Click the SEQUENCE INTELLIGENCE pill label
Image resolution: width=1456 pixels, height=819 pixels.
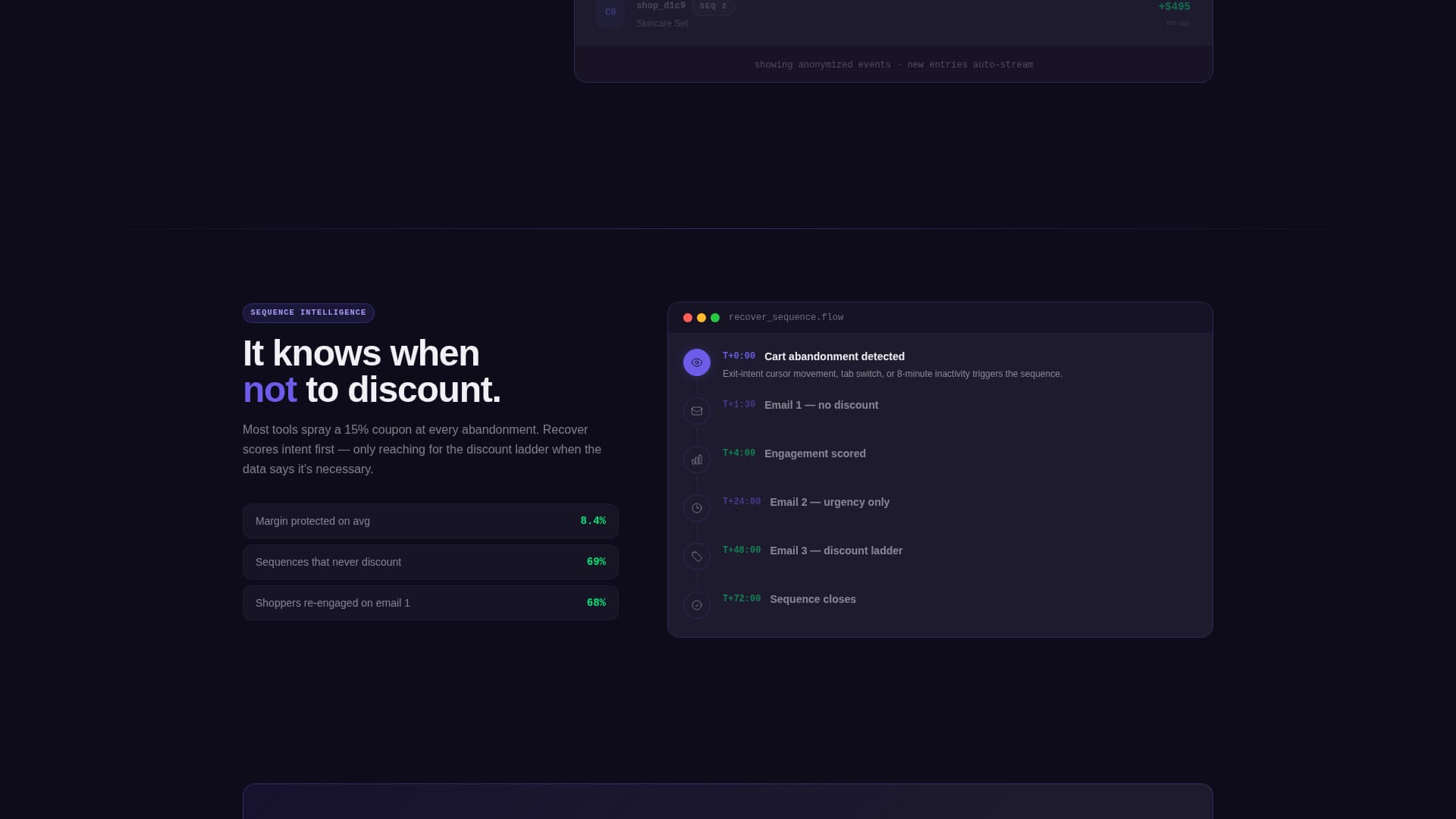click(308, 312)
